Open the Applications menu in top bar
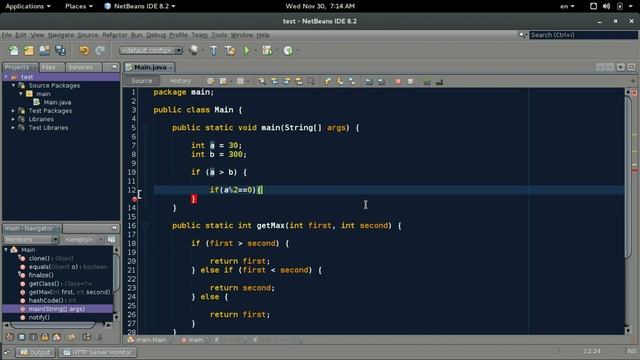 28,6
